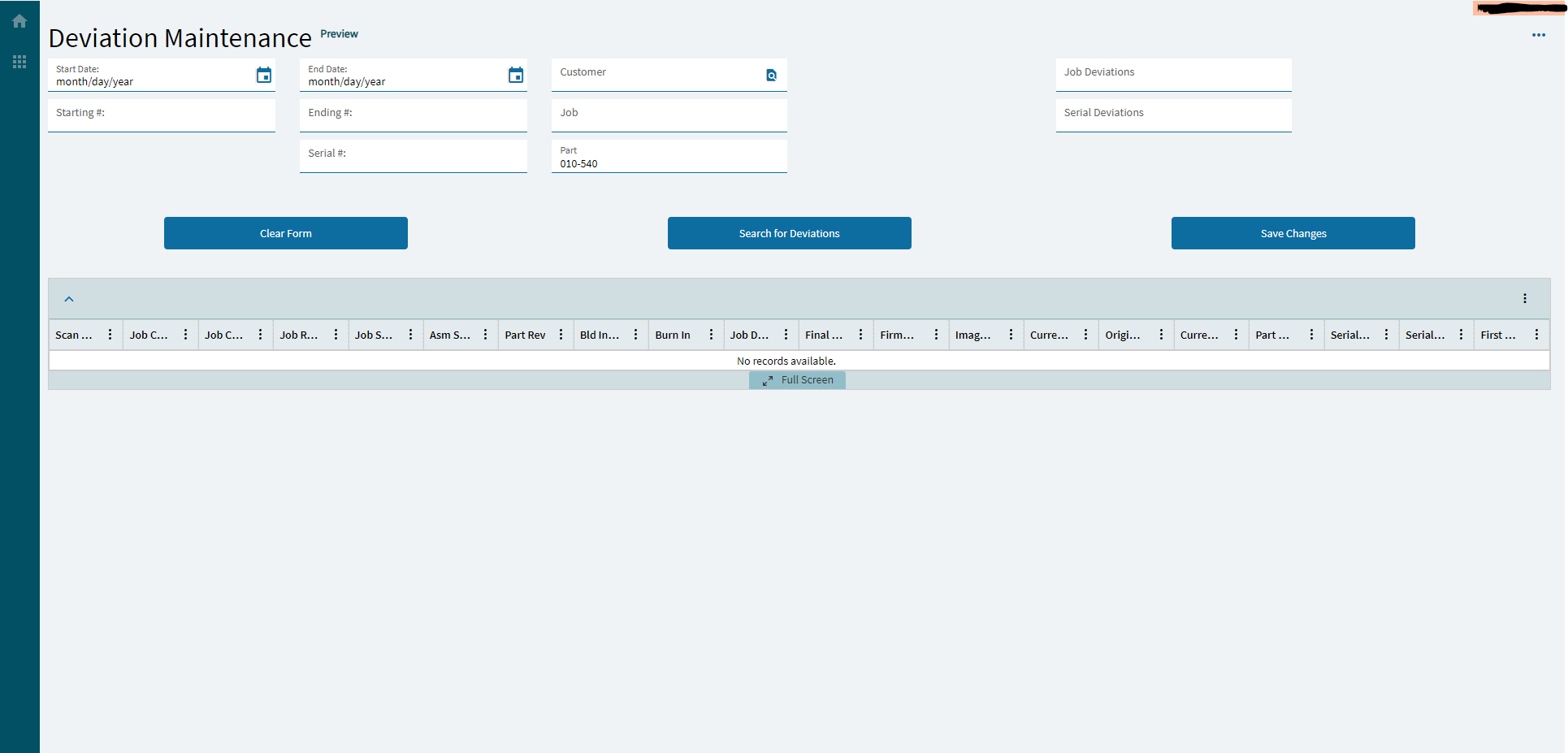Sort by the Imag... column header
Viewport: 1568px width, 753px height.
point(973,335)
